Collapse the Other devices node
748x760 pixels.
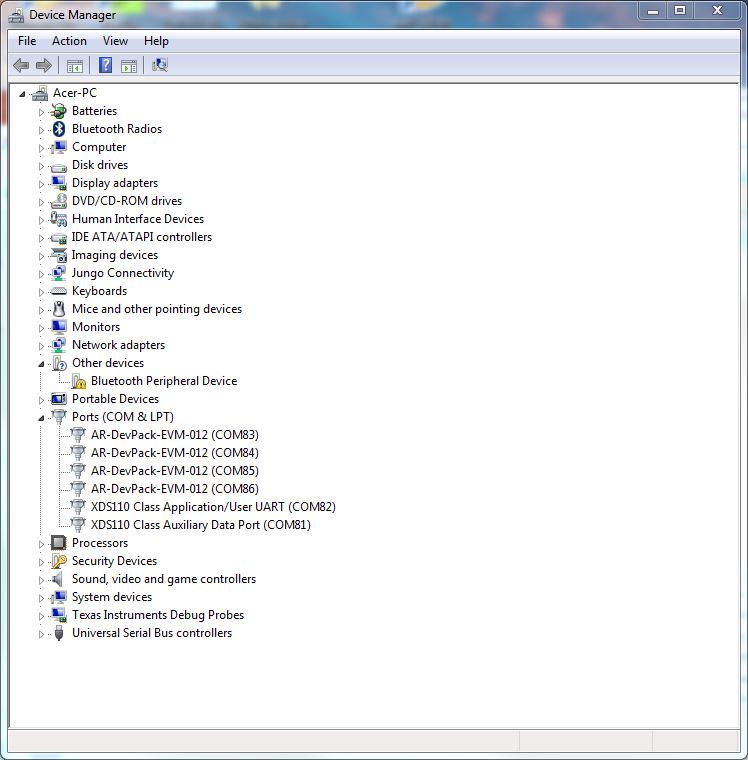point(41,364)
